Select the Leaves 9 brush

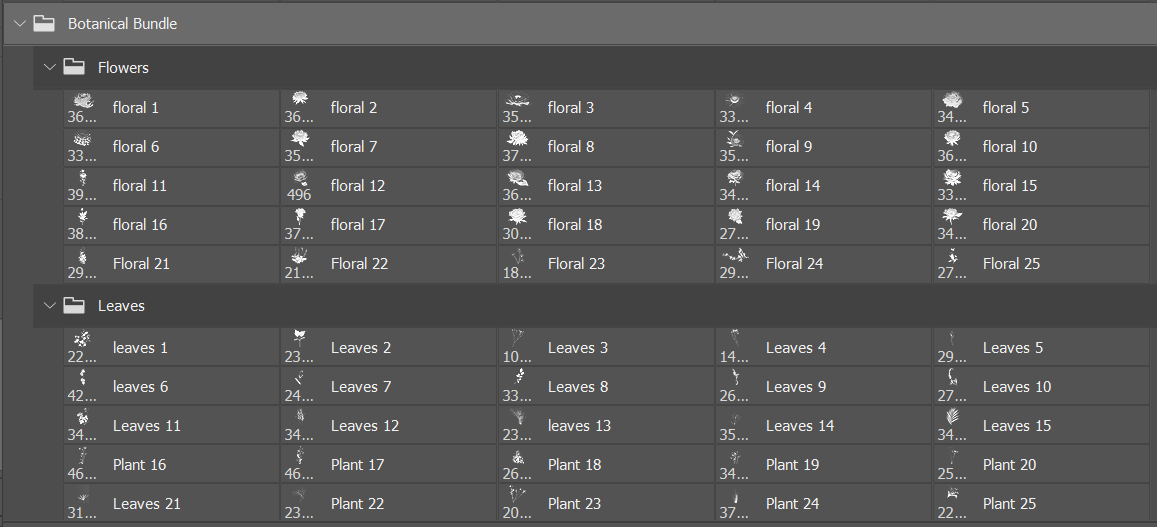coord(795,387)
